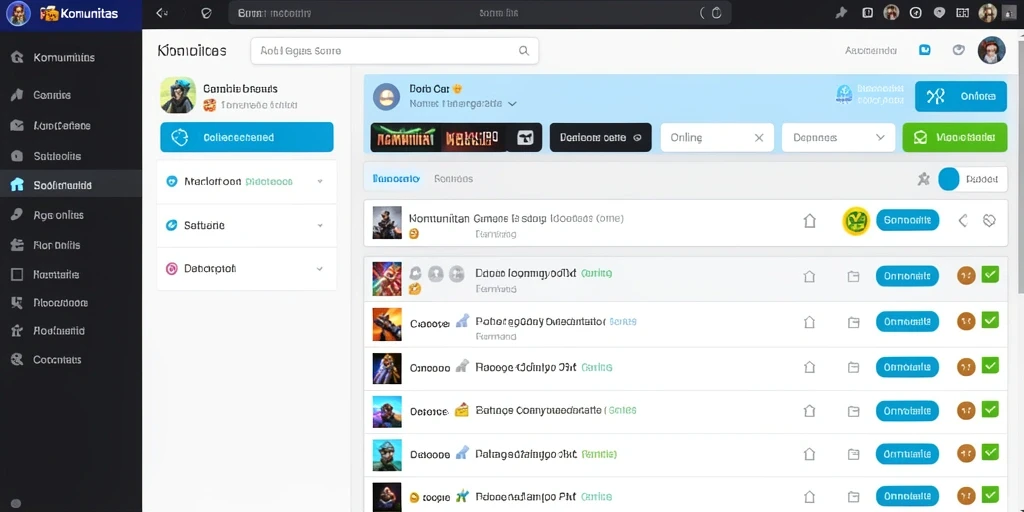
Task: Toggle the blue round switch
Action: click(948, 179)
